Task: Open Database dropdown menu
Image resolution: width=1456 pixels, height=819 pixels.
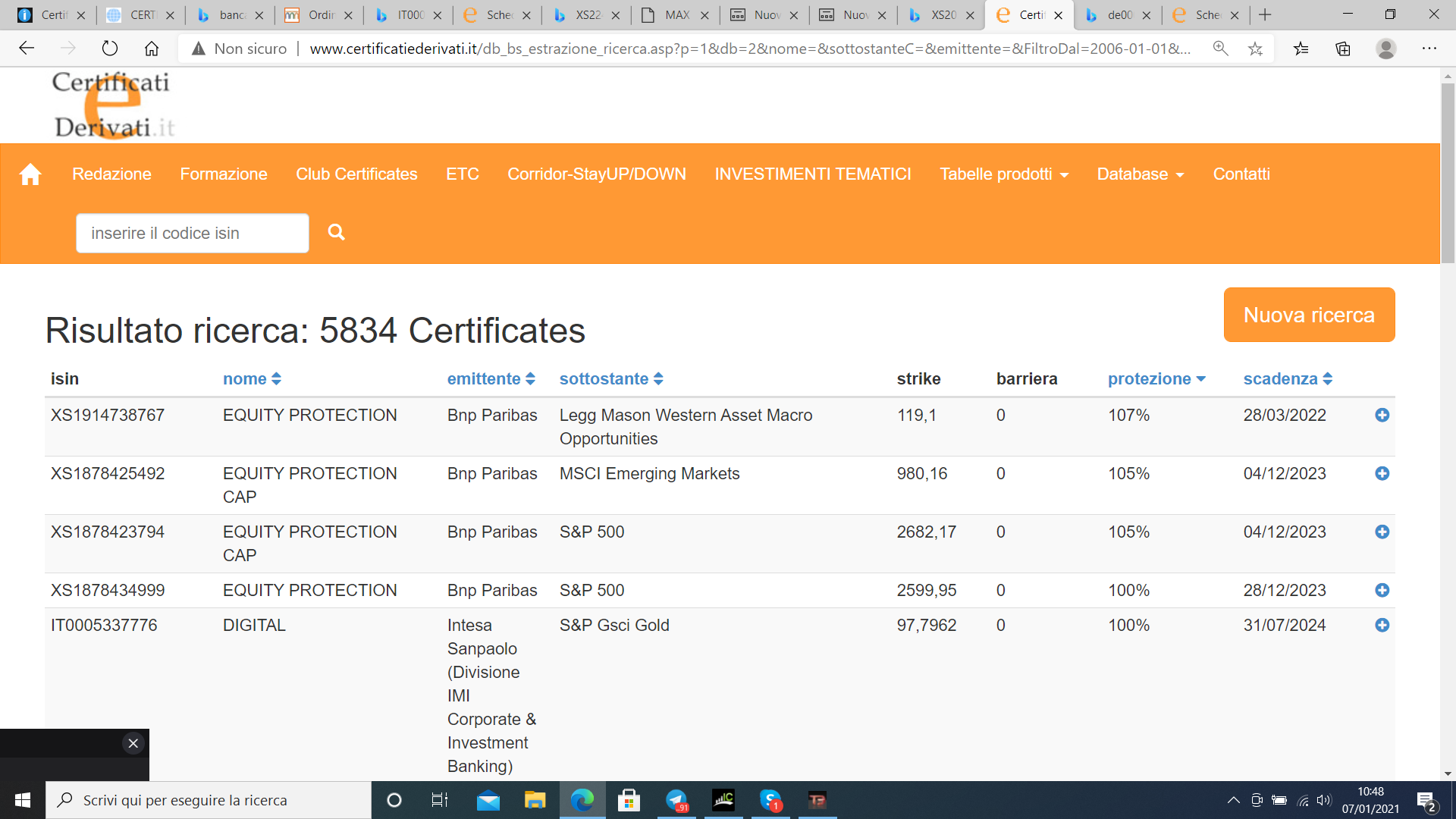Action: tap(1140, 174)
